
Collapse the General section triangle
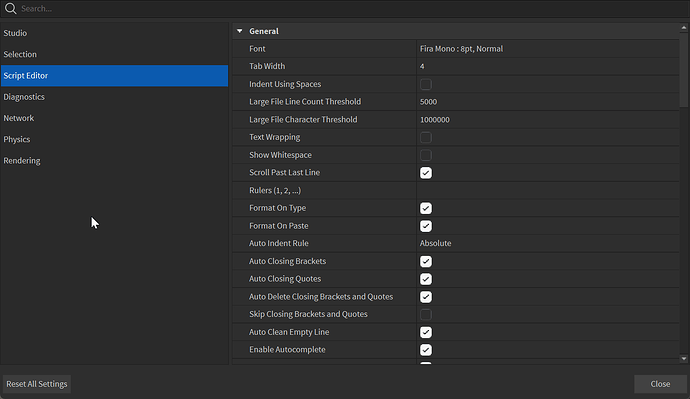click(240, 31)
